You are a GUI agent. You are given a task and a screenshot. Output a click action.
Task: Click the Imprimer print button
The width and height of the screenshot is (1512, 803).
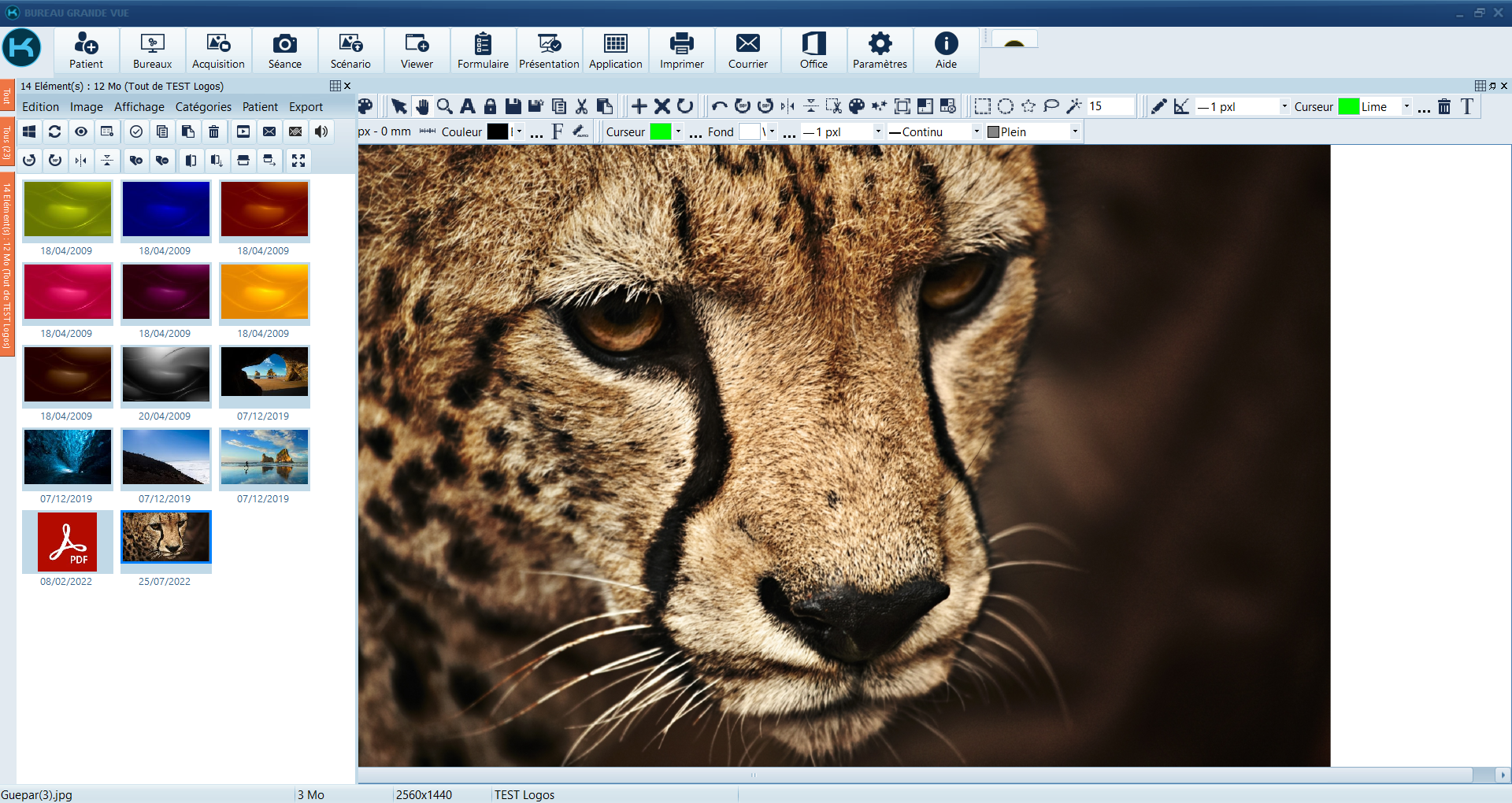681,51
